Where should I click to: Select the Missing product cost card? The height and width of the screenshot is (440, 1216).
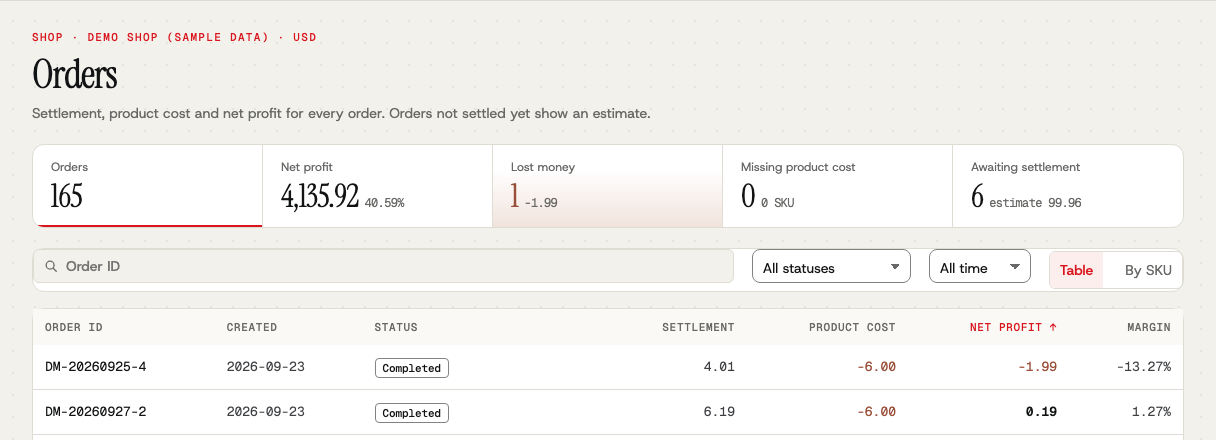(838, 186)
